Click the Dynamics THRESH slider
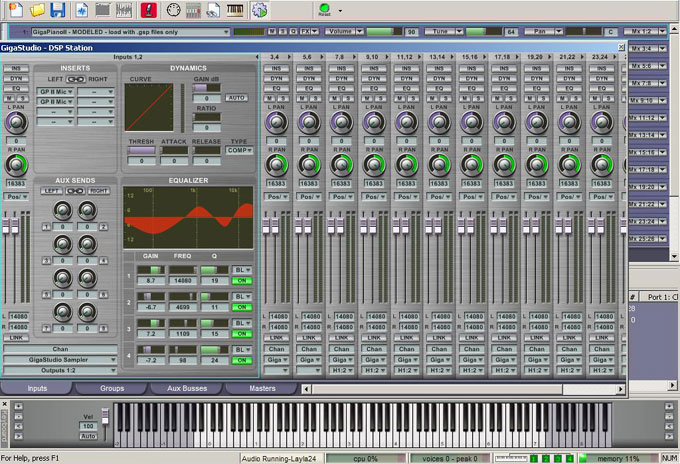The height and width of the screenshot is (464, 680). 141,150
